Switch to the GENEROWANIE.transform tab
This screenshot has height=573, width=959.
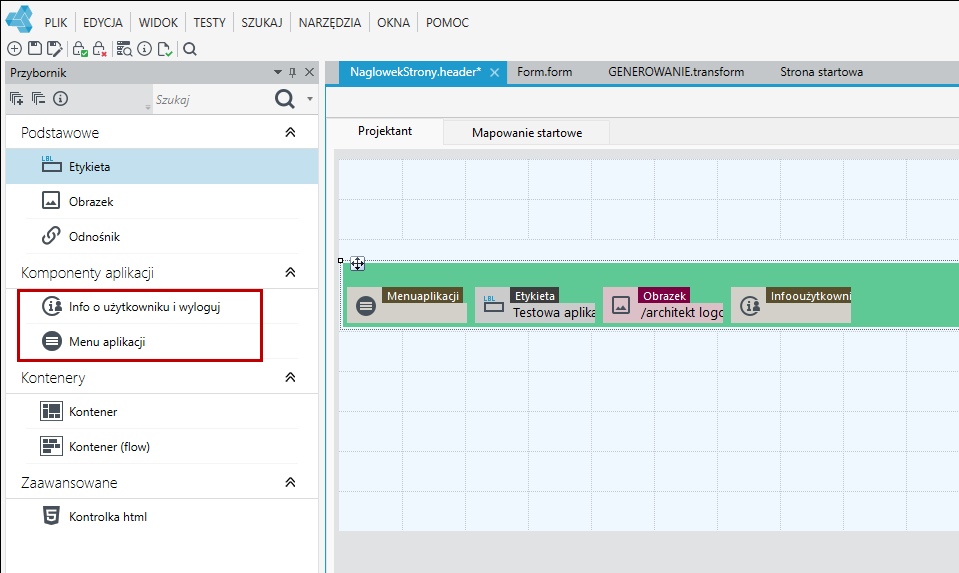click(x=676, y=72)
